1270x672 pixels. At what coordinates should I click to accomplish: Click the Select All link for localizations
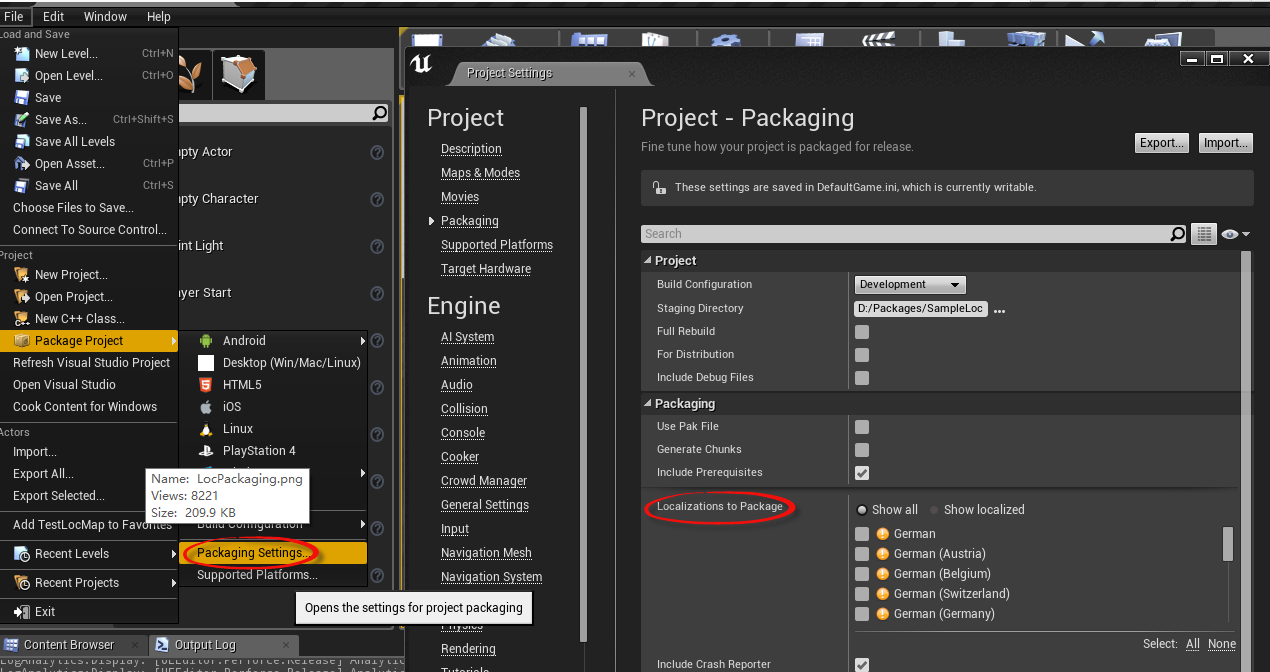tap(1193, 644)
